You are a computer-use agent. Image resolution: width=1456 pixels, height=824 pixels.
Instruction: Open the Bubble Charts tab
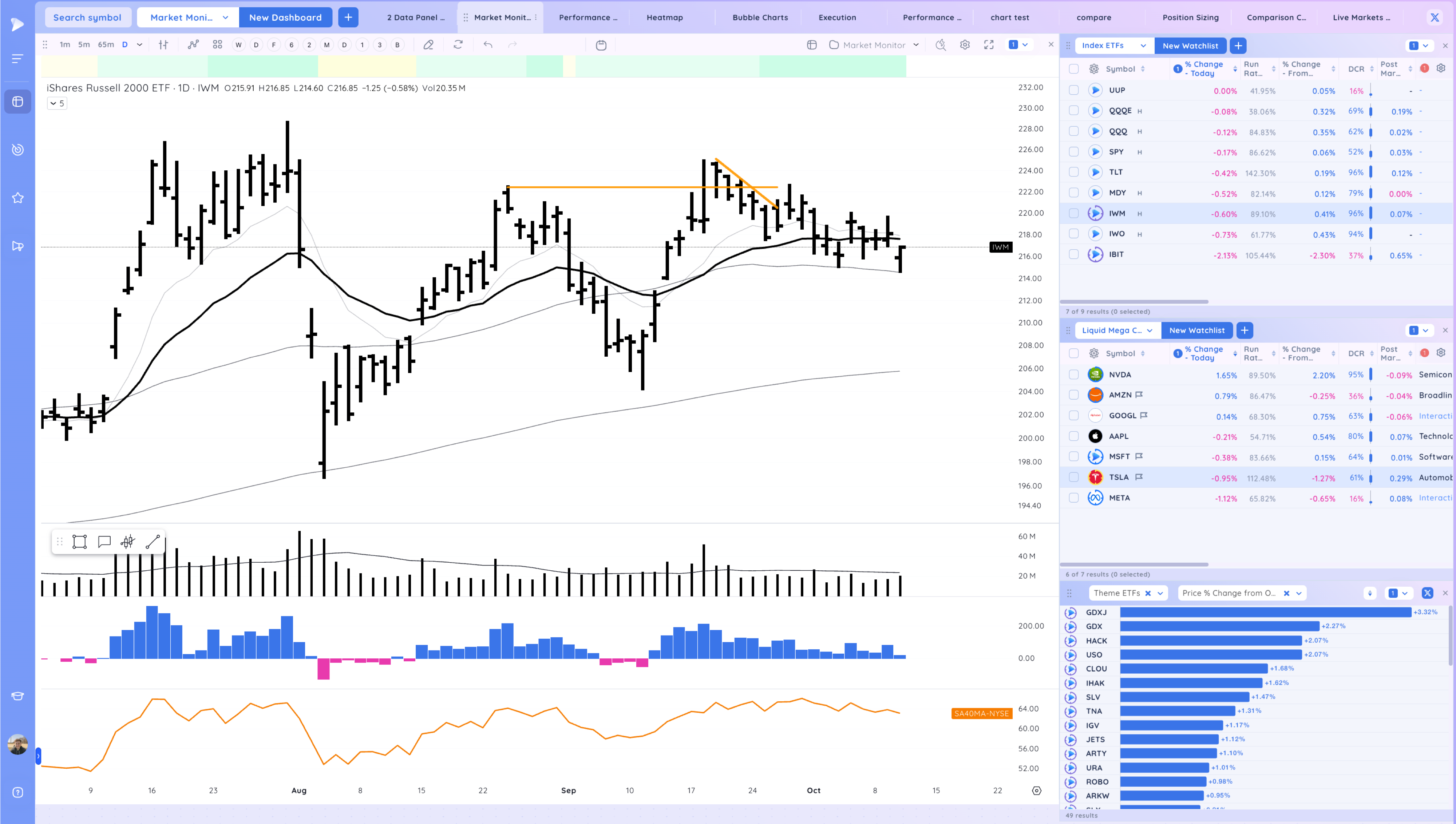[x=759, y=17]
